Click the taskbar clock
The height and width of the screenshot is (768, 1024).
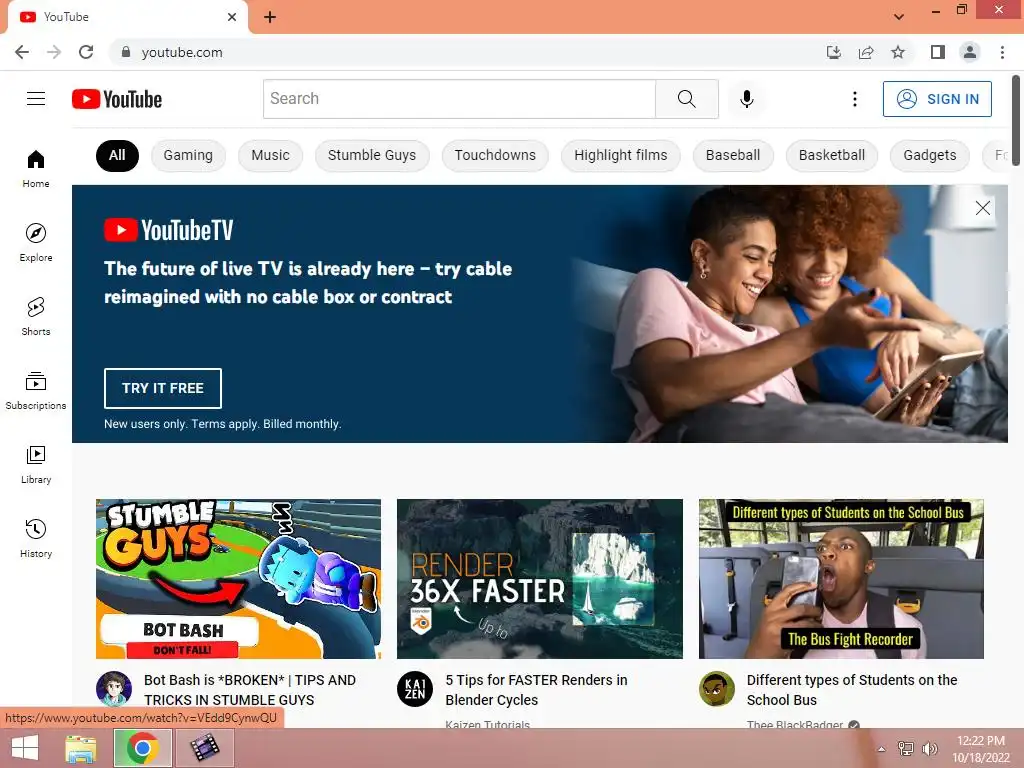981,748
